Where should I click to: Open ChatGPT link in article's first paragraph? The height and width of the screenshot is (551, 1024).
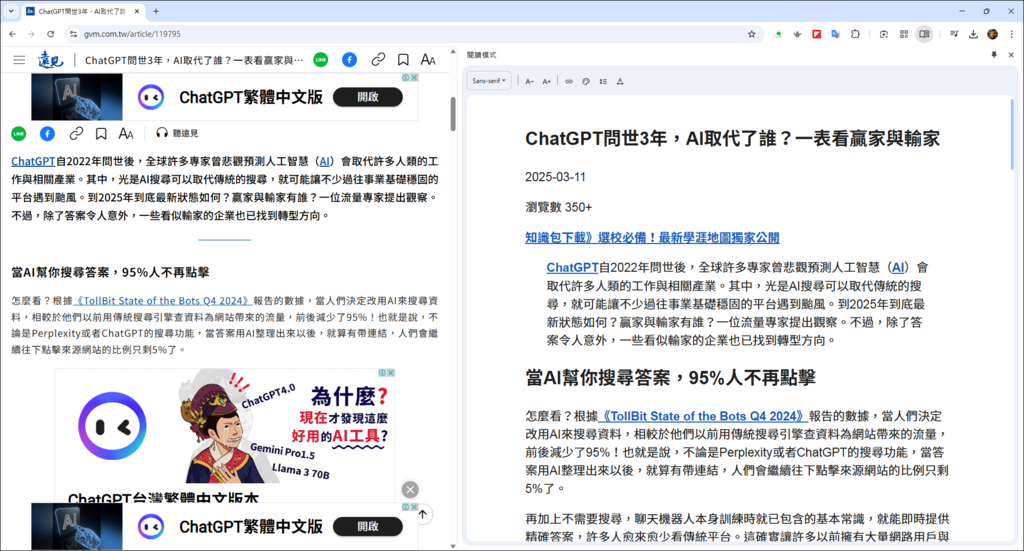(x=33, y=161)
